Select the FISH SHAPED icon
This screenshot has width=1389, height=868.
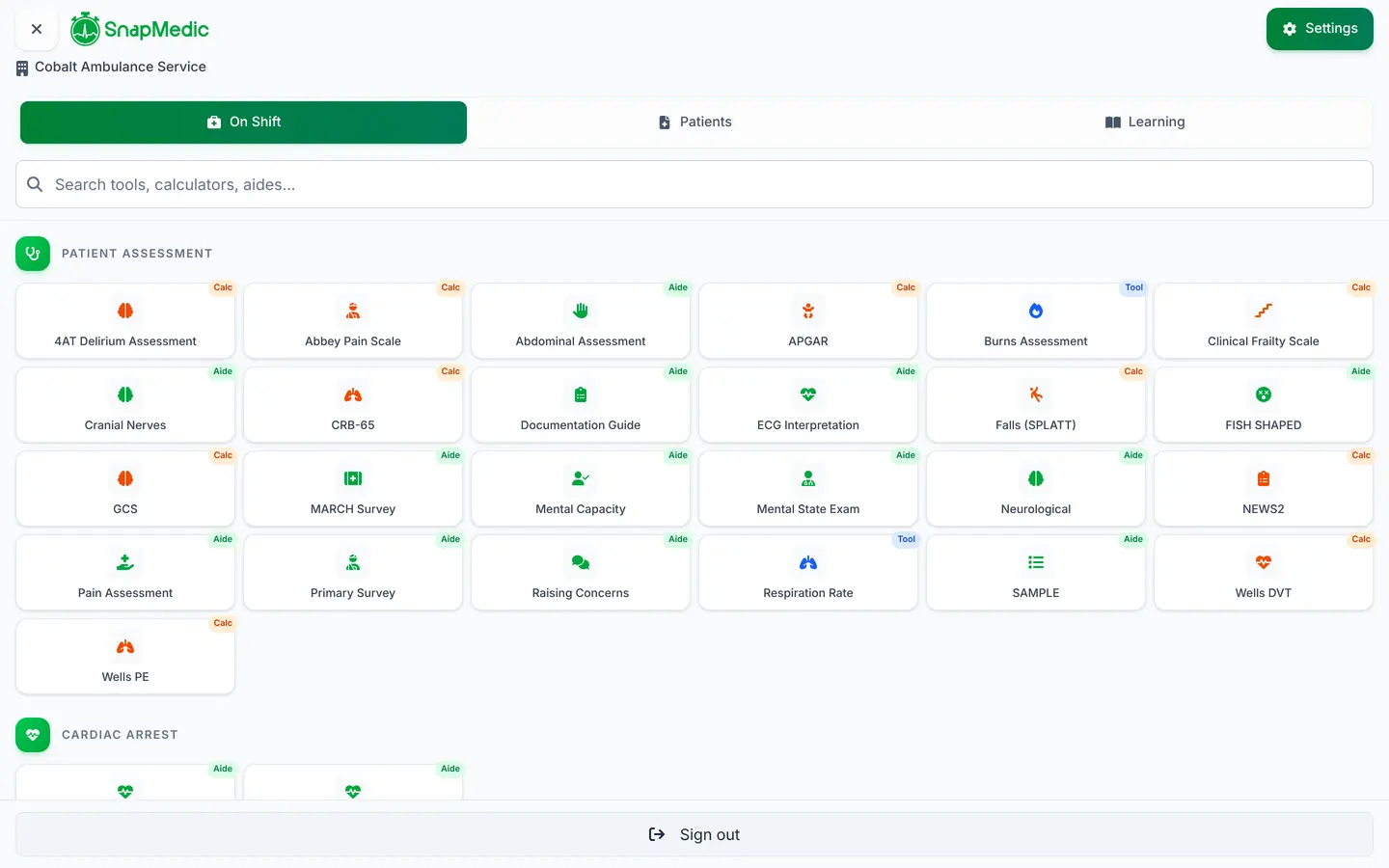(1264, 394)
